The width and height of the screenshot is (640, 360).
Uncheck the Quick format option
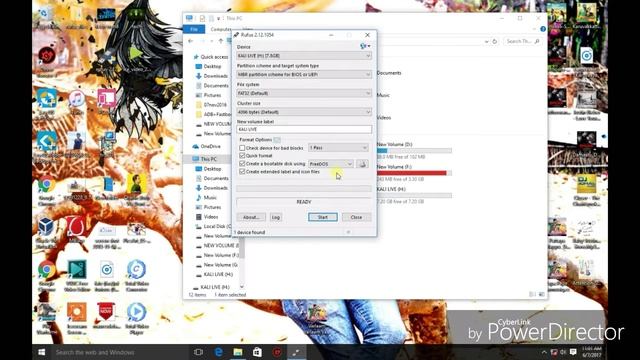click(242, 156)
